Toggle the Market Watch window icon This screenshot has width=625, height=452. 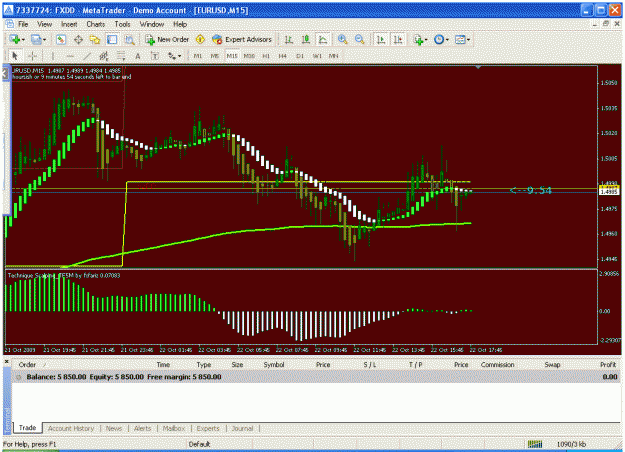(x=61, y=39)
